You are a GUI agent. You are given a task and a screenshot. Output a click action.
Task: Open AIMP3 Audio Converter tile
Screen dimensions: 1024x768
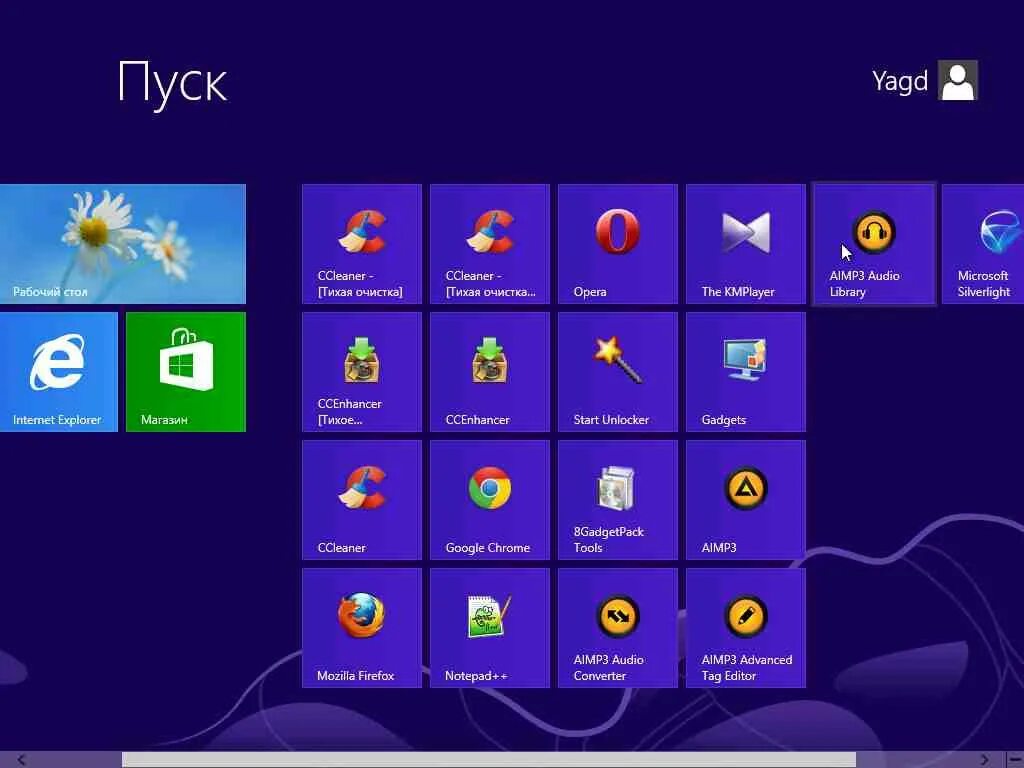click(x=618, y=628)
